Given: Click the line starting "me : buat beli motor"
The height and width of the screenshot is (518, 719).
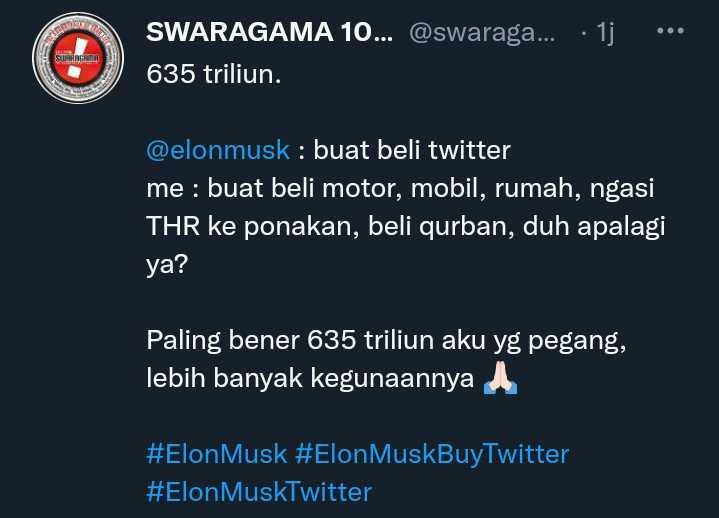Looking at the screenshot, I should pyautogui.click(x=400, y=188).
